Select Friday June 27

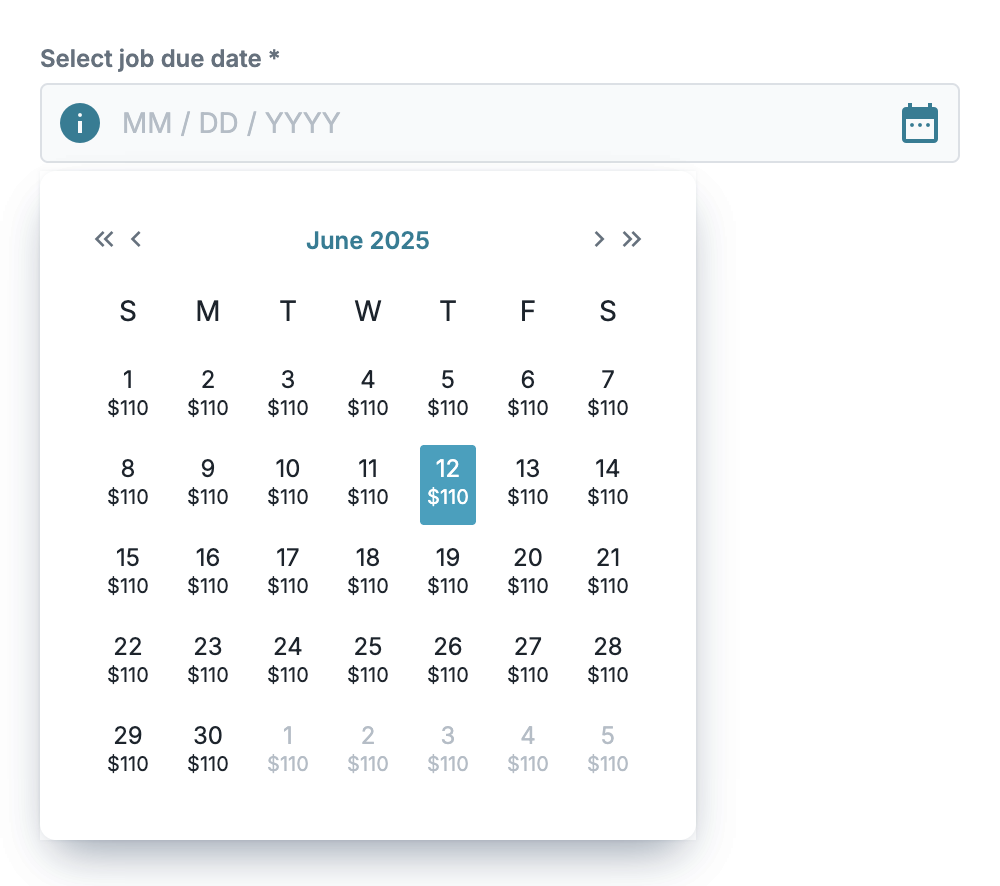coord(528,661)
